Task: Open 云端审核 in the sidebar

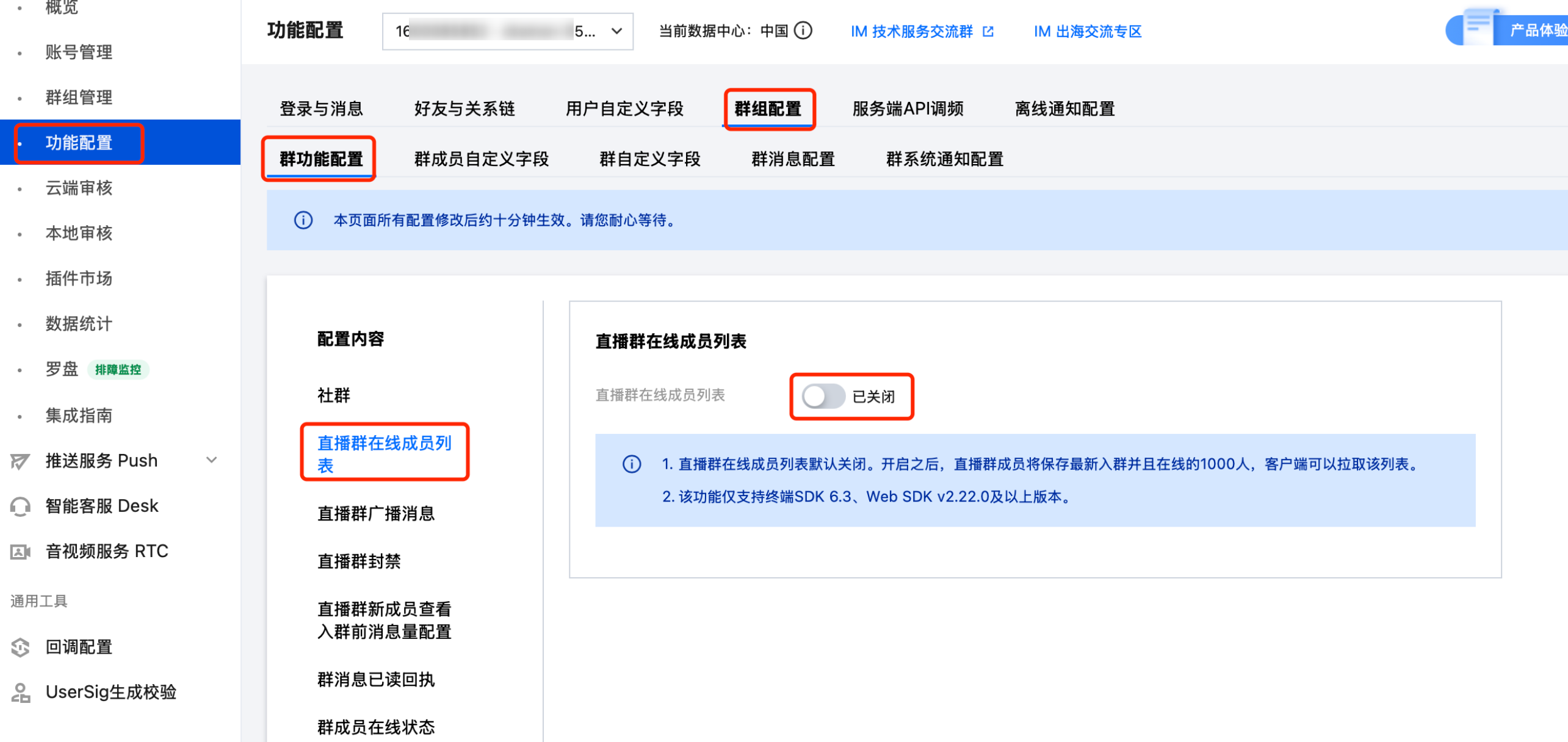Action: point(79,188)
